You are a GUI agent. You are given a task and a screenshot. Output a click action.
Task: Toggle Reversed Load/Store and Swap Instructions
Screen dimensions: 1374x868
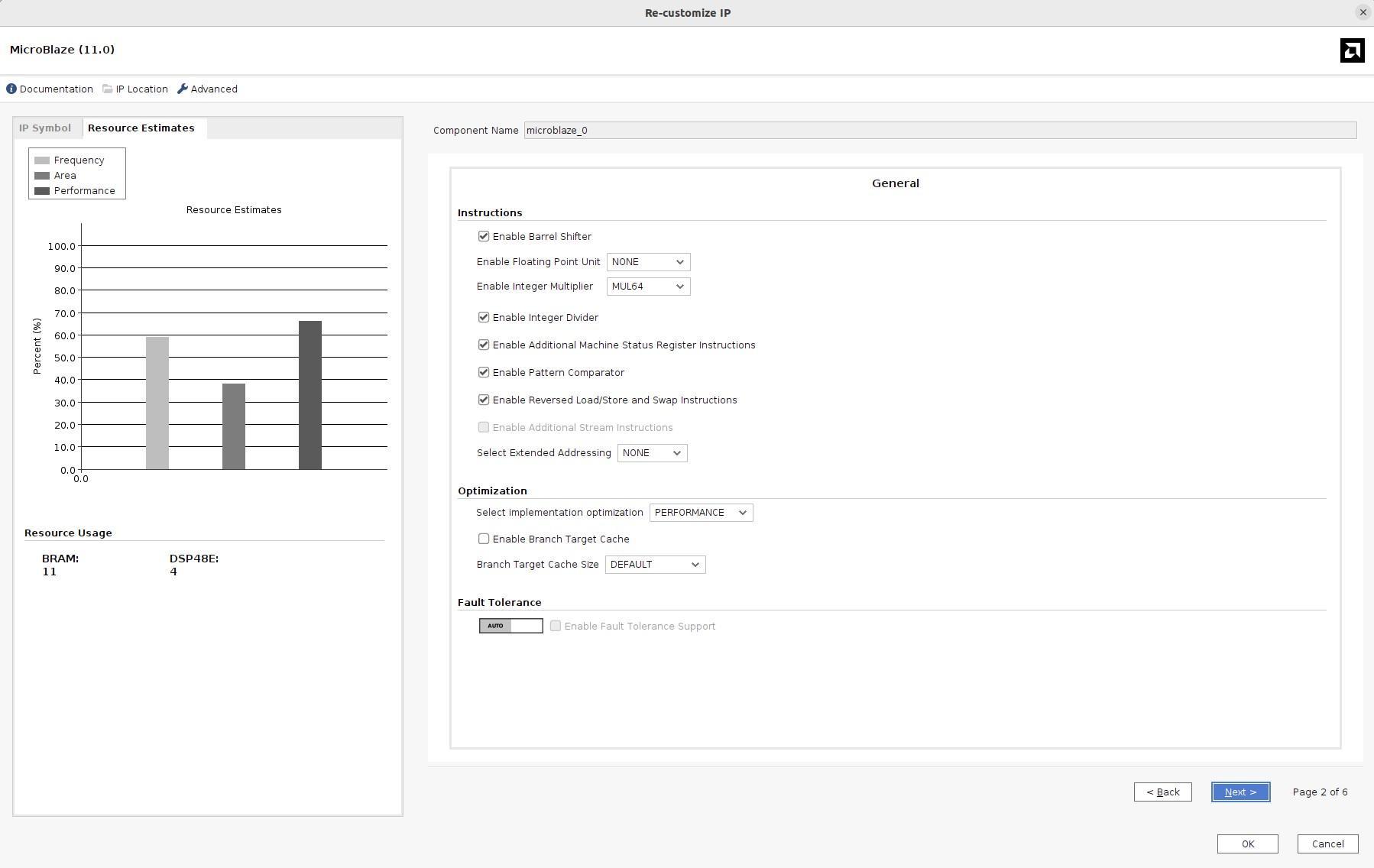click(484, 400)
